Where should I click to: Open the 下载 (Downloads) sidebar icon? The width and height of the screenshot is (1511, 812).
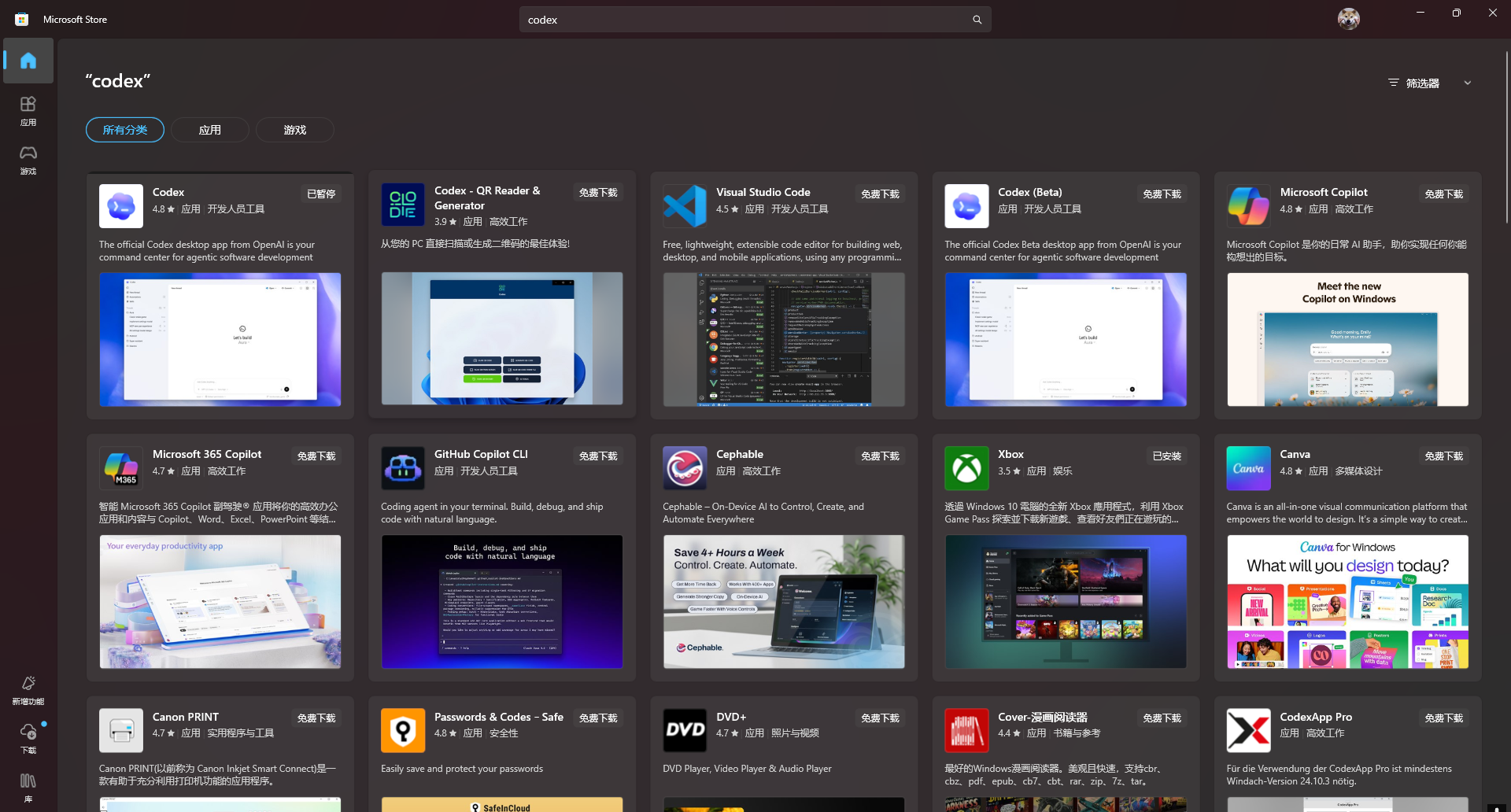click(28, 739)
